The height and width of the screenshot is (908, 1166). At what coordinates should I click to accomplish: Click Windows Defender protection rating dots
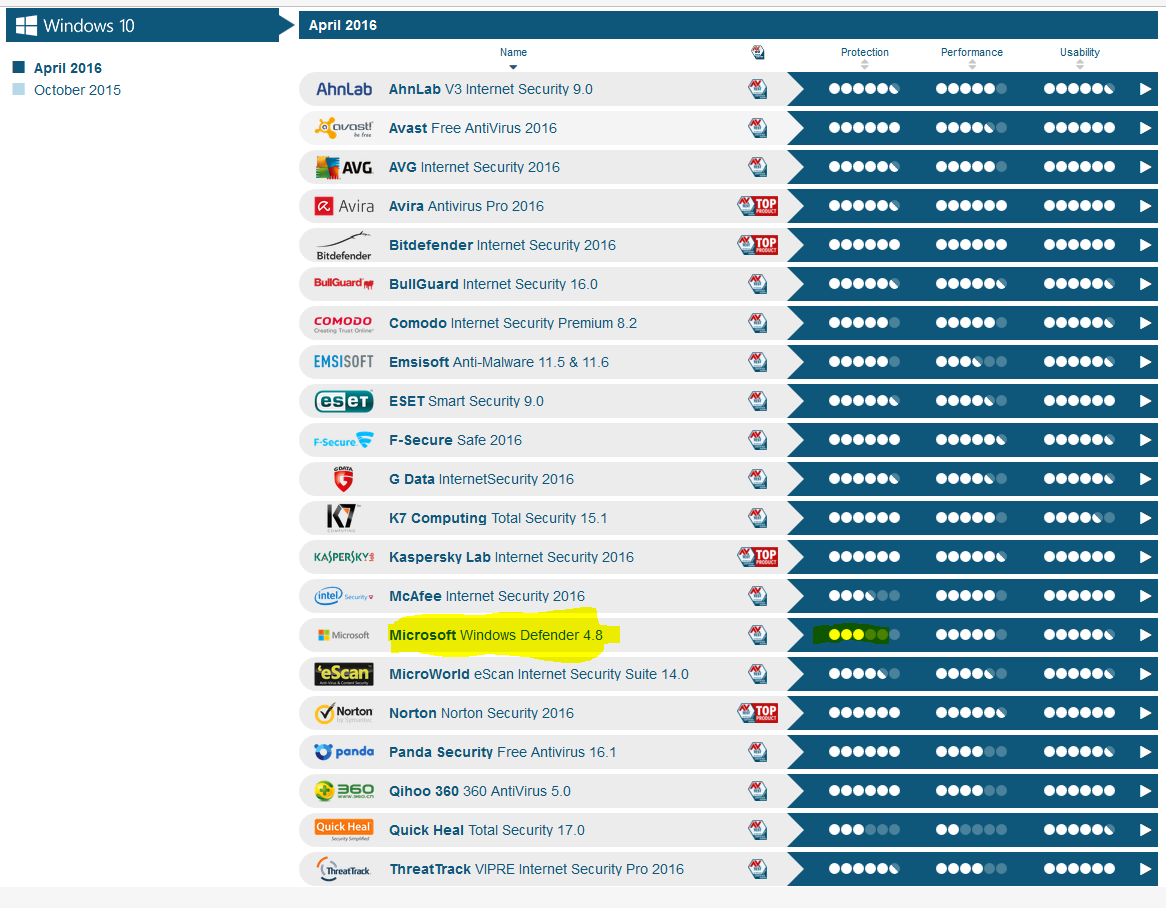pyautogui.click(x=864, y=635)
